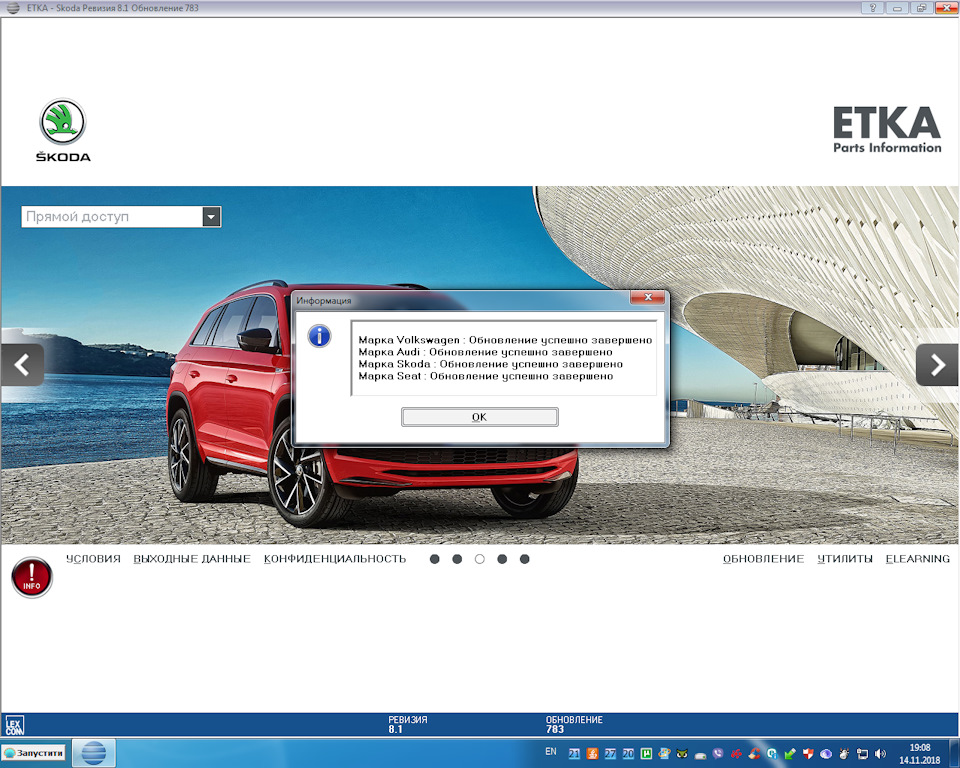Click the Марка Volkswagen update line

click(505, 340)
